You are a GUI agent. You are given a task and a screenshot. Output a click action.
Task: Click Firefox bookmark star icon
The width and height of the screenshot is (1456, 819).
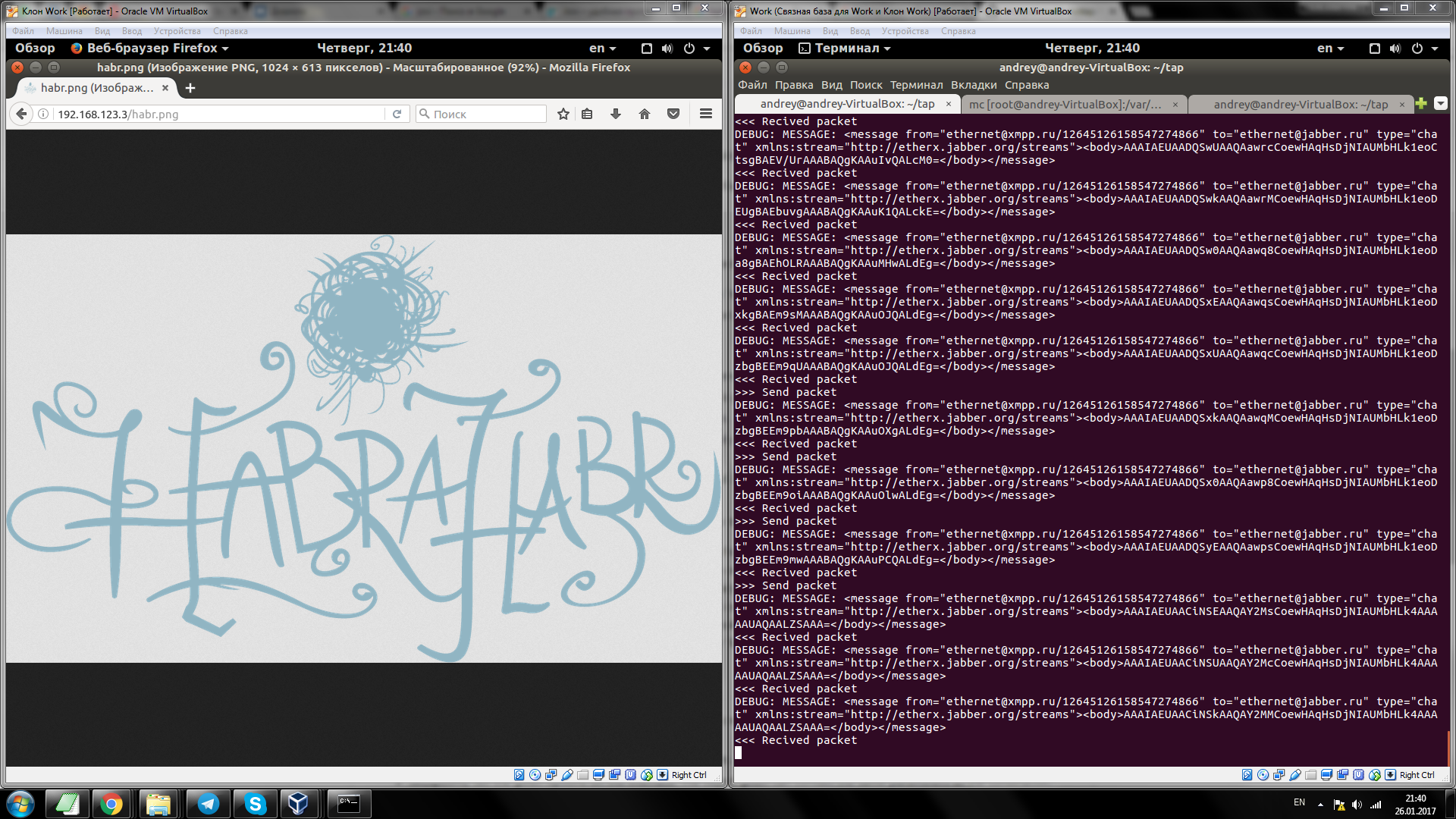[563, 114]
